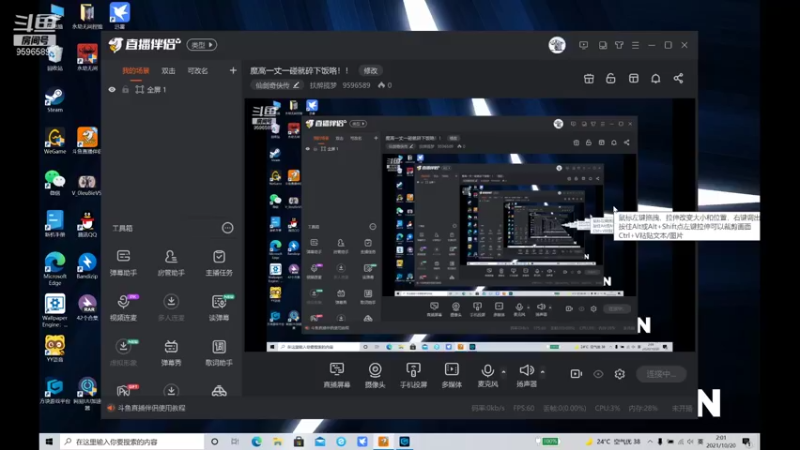Open the 主播任务 streamer tasks tool

click(219, 263)
